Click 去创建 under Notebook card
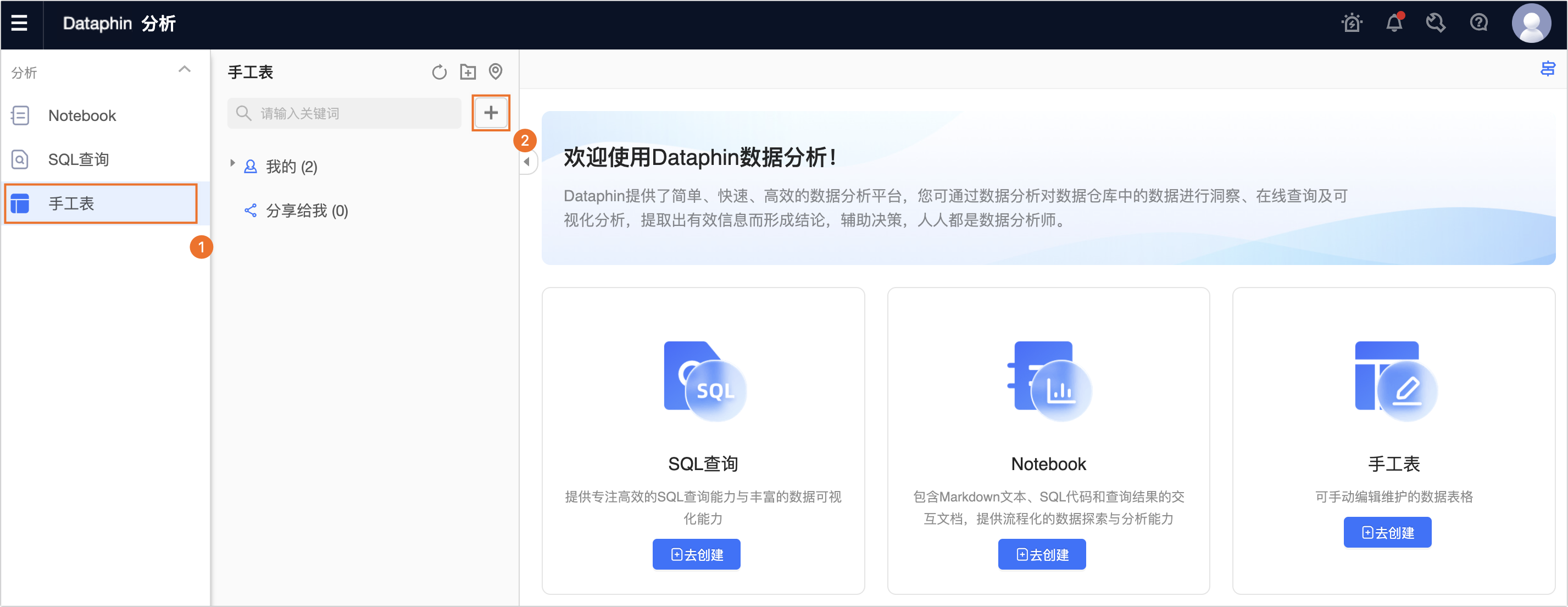The width and height of the screenshot is (1568, 607). tap(1042, 554)
